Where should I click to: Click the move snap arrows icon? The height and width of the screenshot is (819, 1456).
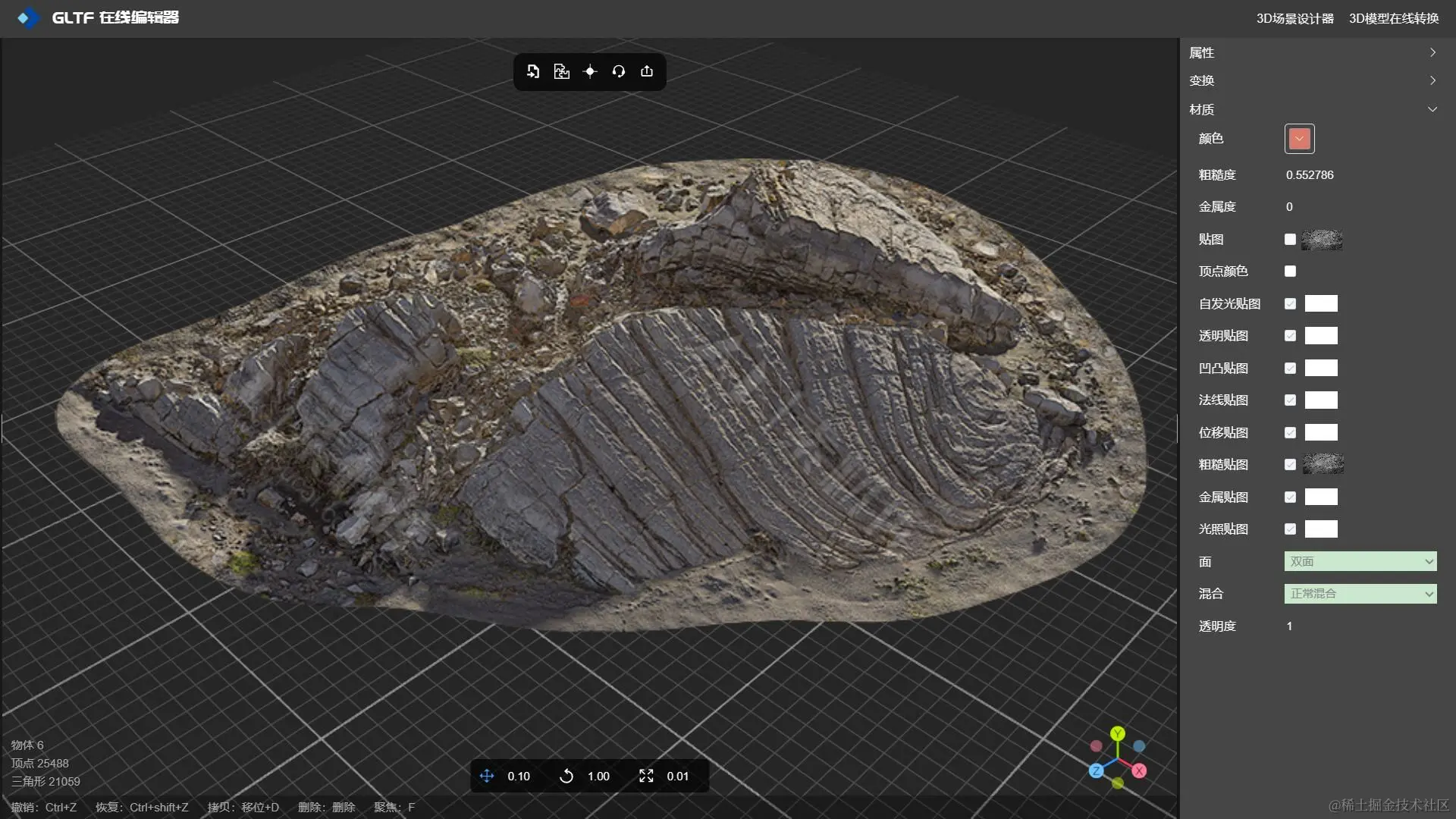[x=487, y=776]
